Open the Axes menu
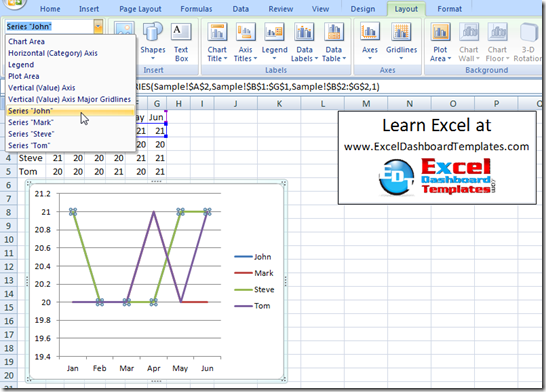The image size is (546, 392). click(x=370, y=42)
